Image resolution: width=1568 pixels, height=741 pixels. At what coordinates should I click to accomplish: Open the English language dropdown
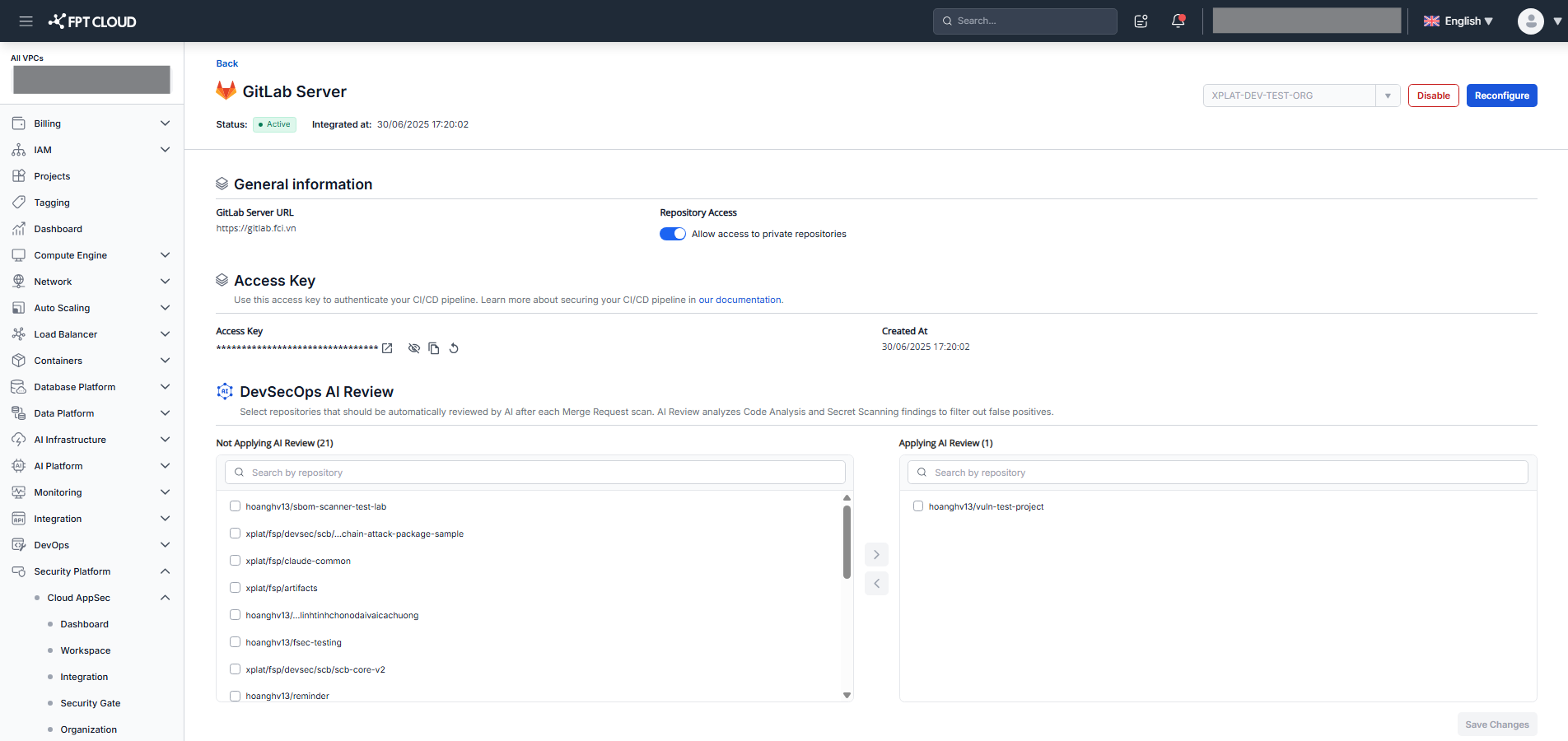pyautogui.click(x=1458, y=21)
